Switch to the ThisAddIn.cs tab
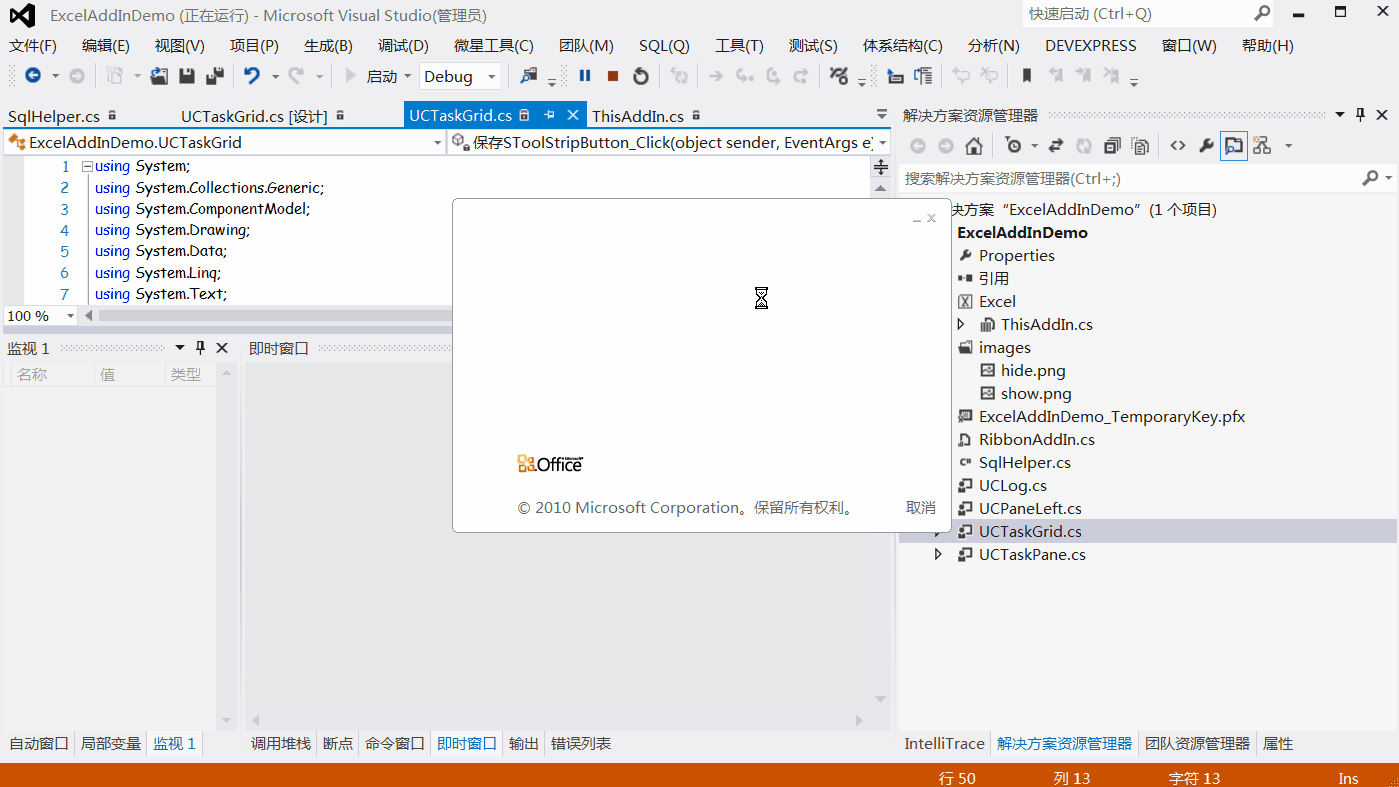The image size is (1399, 787). coord(638,116)
